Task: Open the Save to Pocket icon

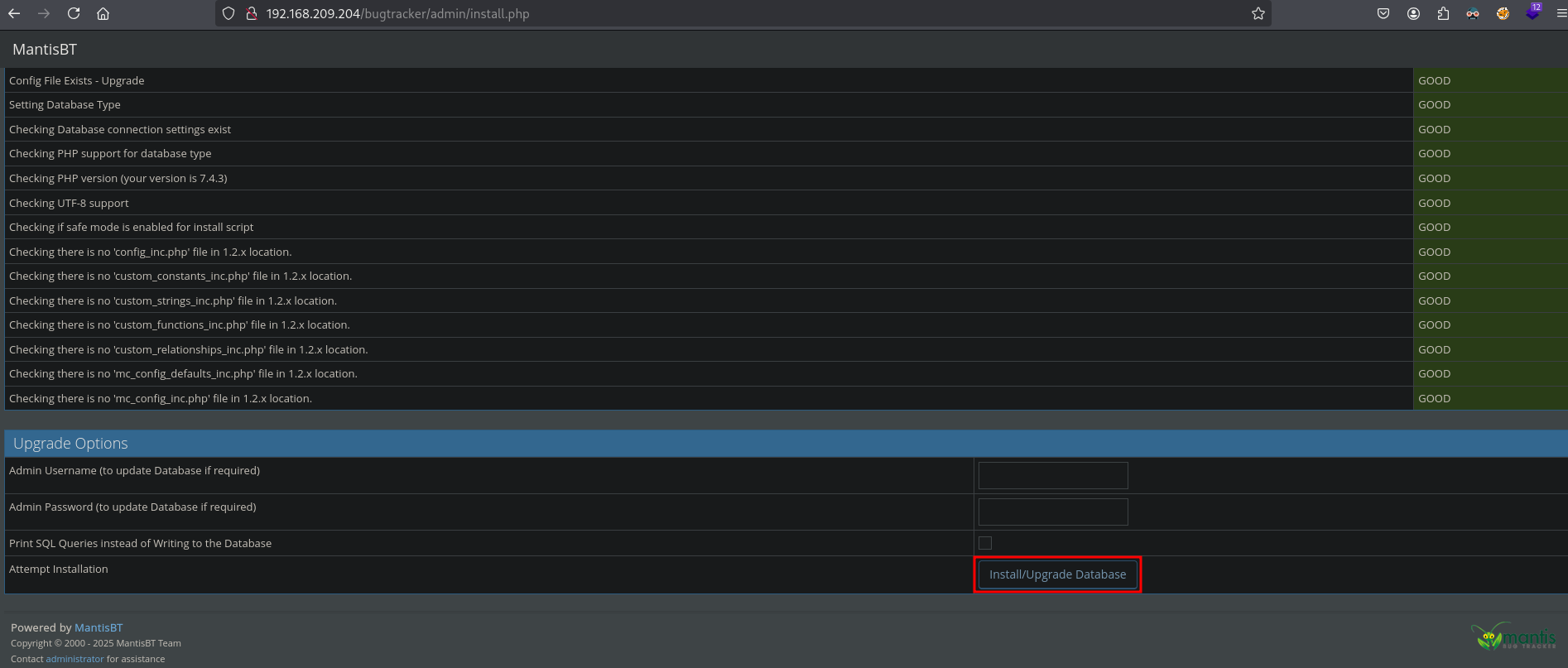Action: 1383,13
